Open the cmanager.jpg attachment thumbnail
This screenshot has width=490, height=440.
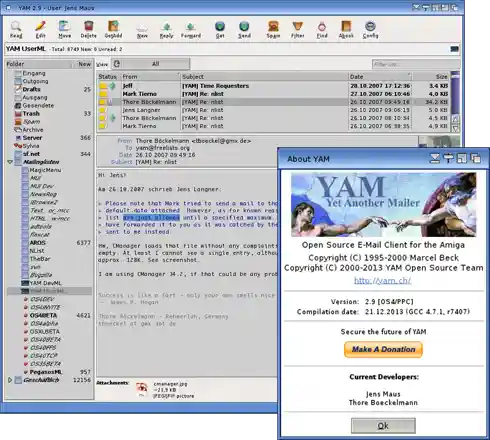tap(142, 389)
